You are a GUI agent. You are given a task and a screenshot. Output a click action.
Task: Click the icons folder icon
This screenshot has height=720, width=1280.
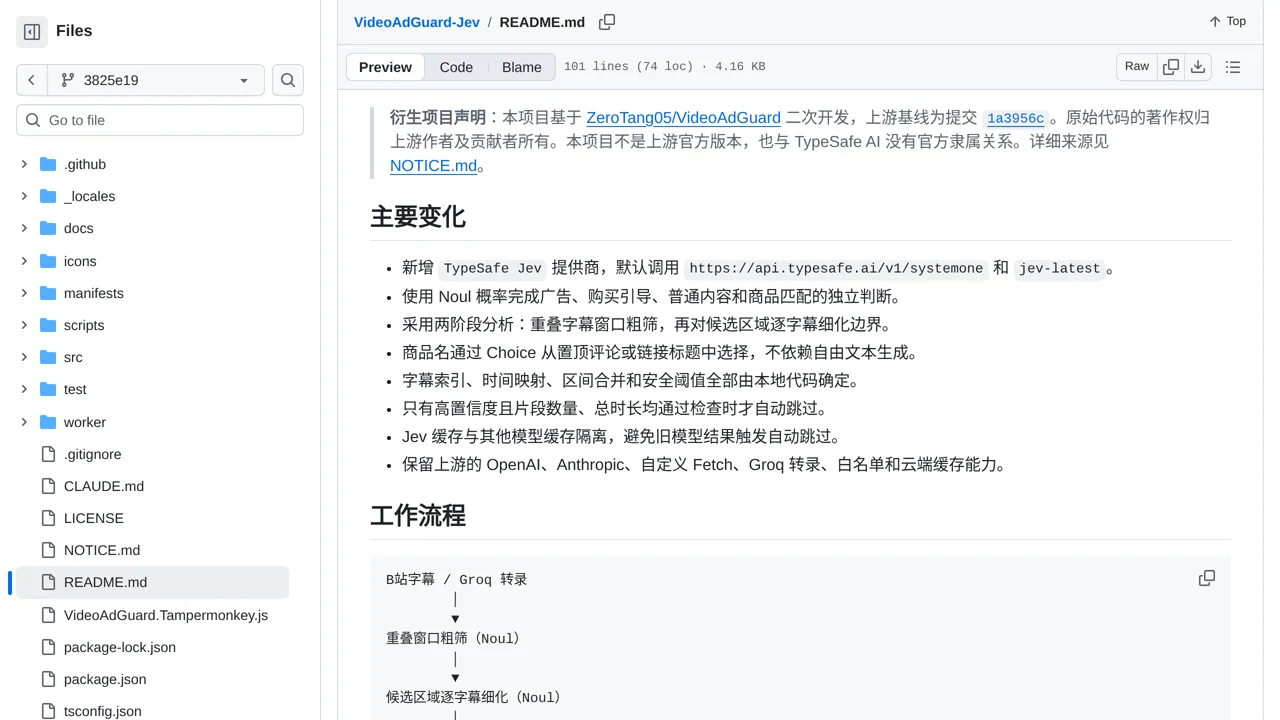click(x=48, y=261)
